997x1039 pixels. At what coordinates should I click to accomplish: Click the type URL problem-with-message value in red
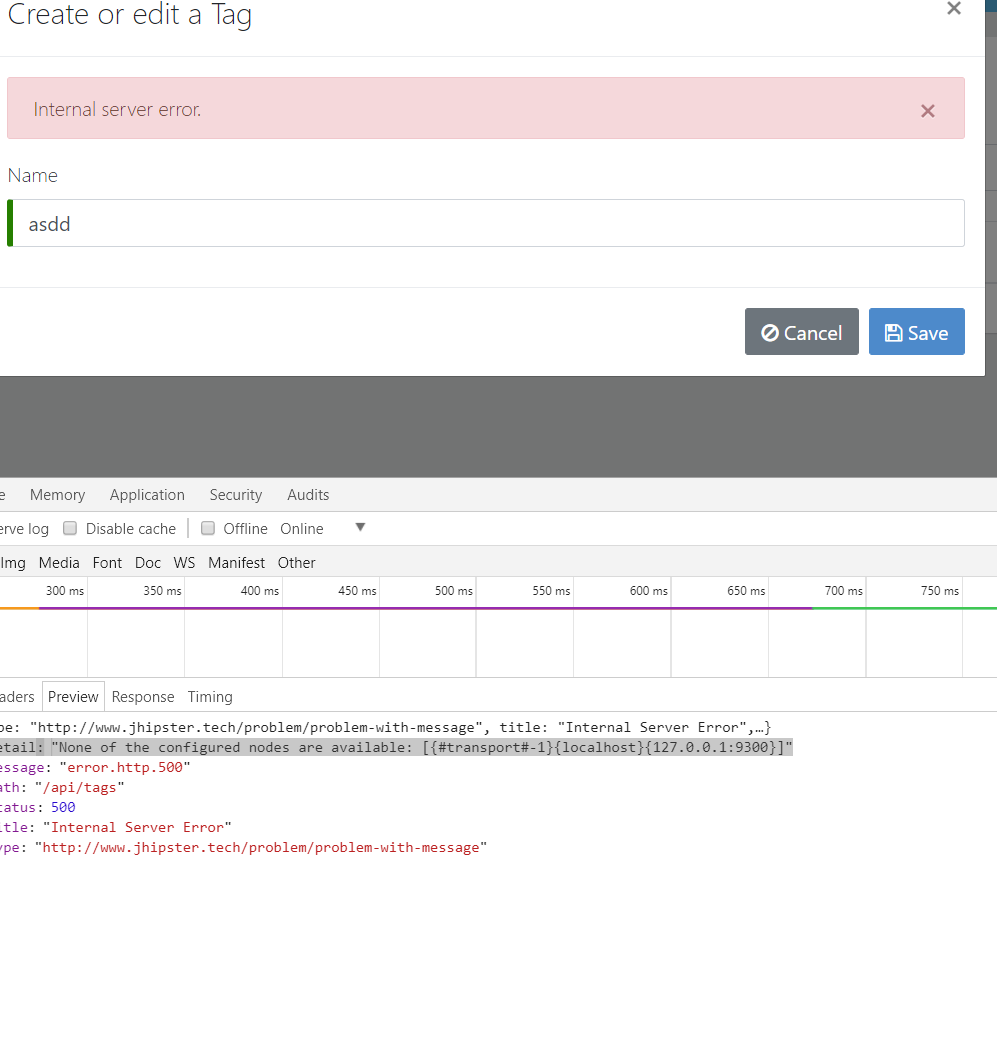click(x=261, y=848)
